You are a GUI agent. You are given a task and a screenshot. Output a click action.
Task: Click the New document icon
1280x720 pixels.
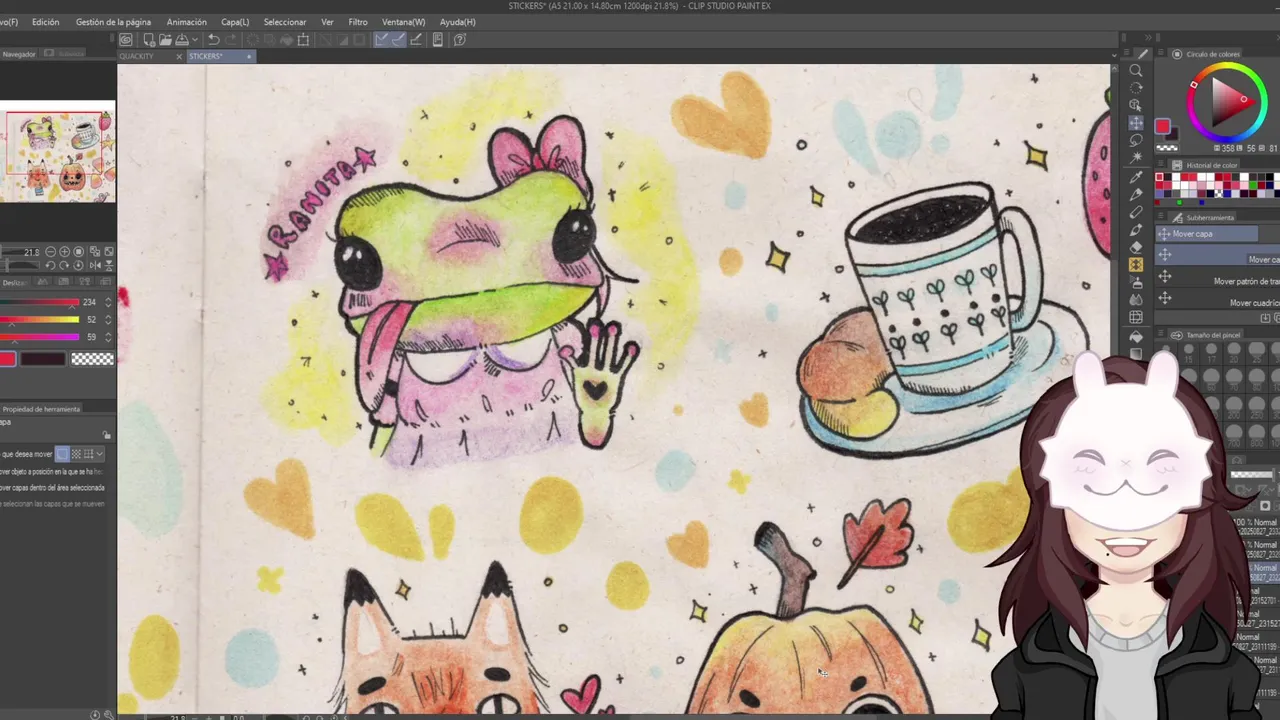[x=148, y=40]
